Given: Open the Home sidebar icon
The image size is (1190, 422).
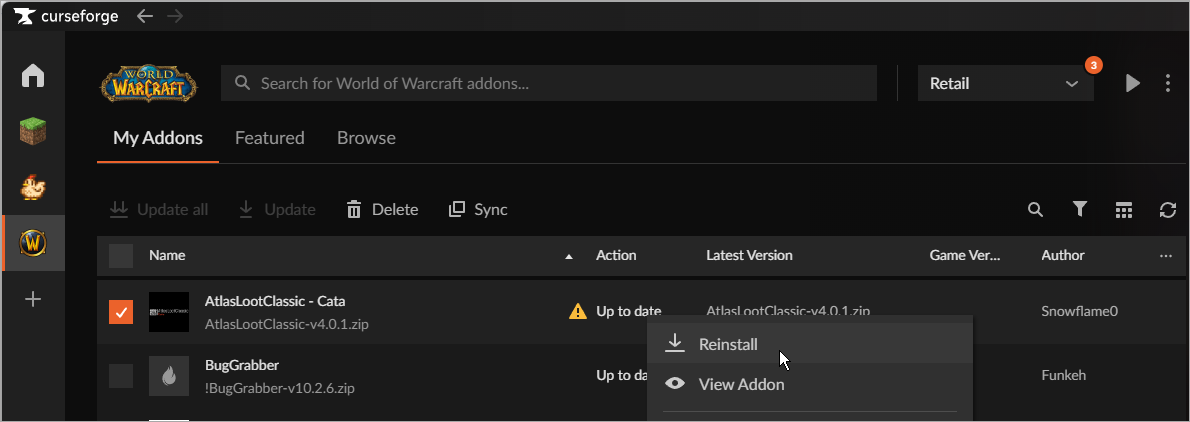Looking at the screenshot, I should pos(33,75).
